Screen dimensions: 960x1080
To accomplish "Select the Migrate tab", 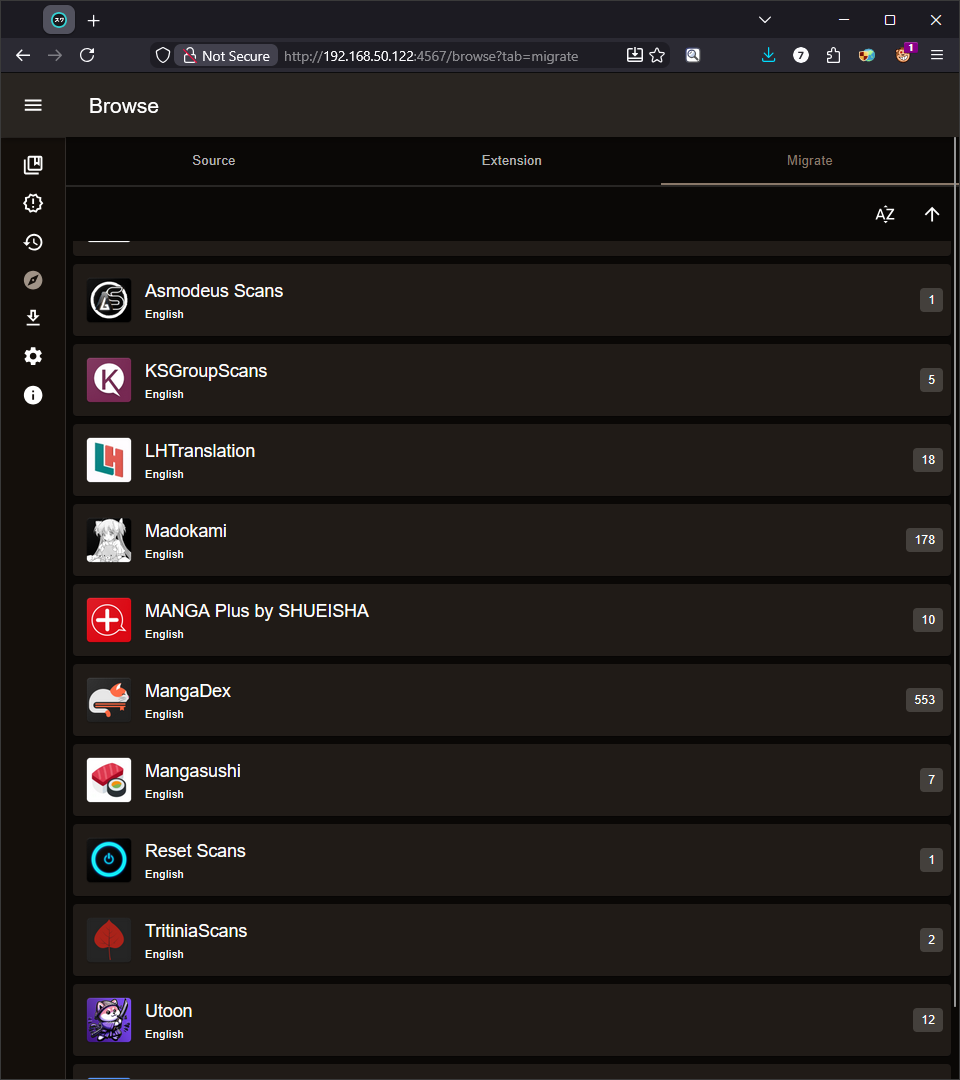I will click(809, 160).
